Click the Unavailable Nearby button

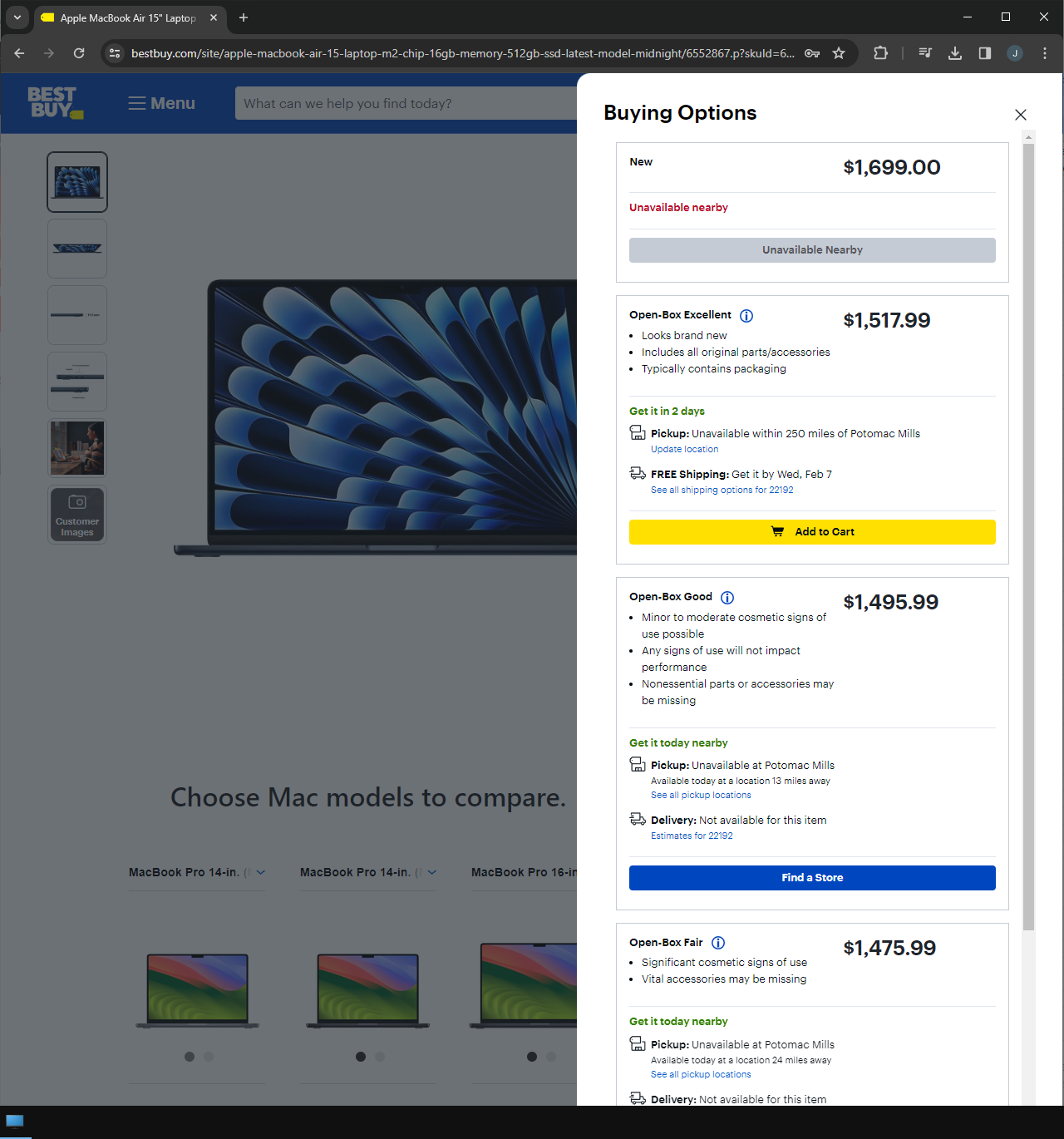[812, 250]
